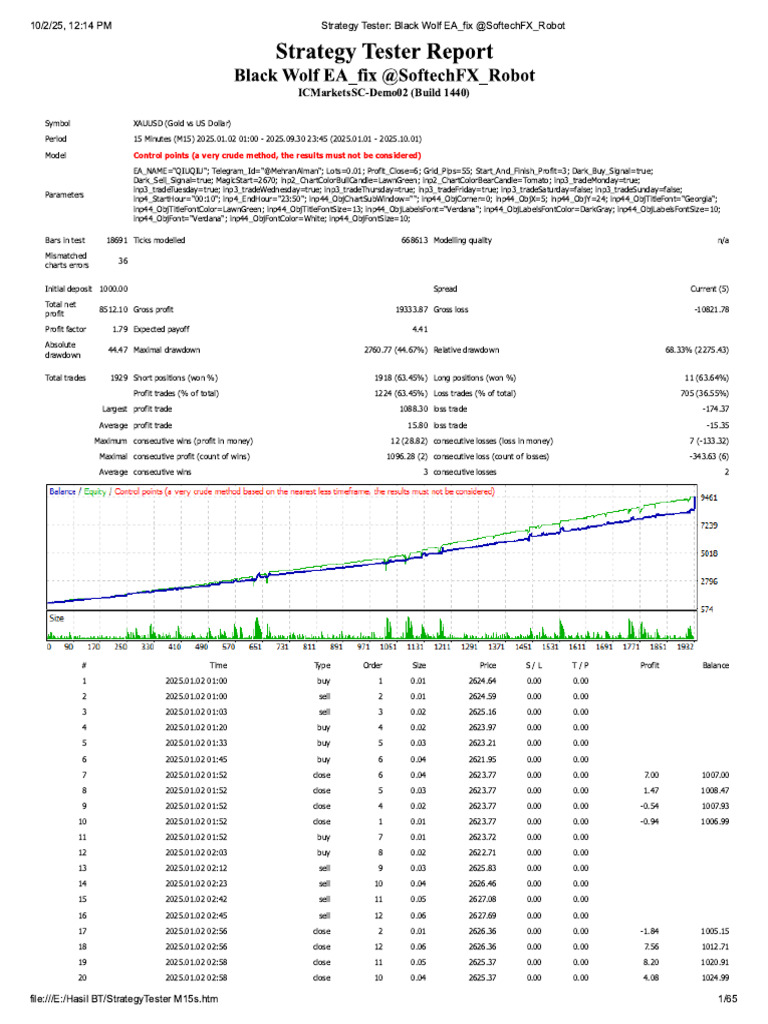The height and width of the screenshot is (1024, 768).
Task: Select Largest loss trade value "-174.37"
Action: (x=716, y=409)
